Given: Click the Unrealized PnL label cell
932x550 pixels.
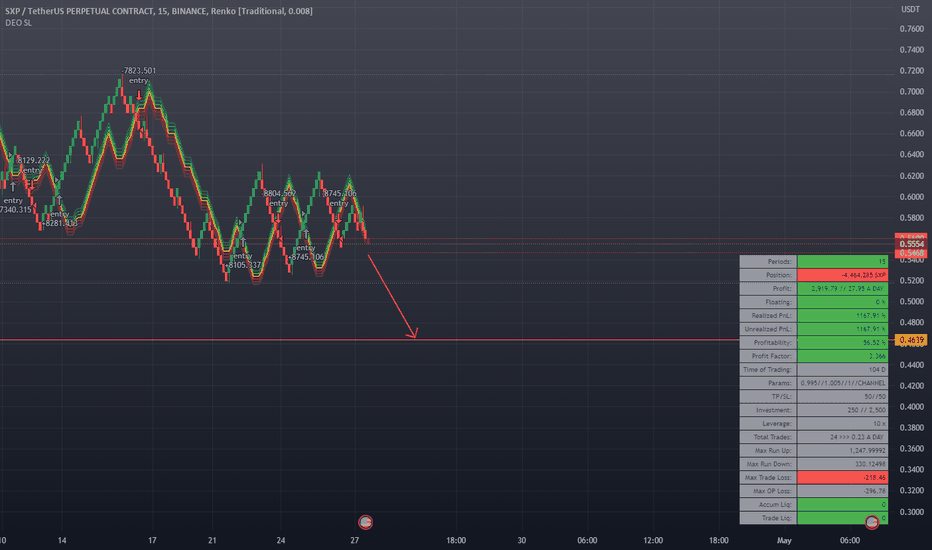Looking at the screenshot, I should [768, 329].
